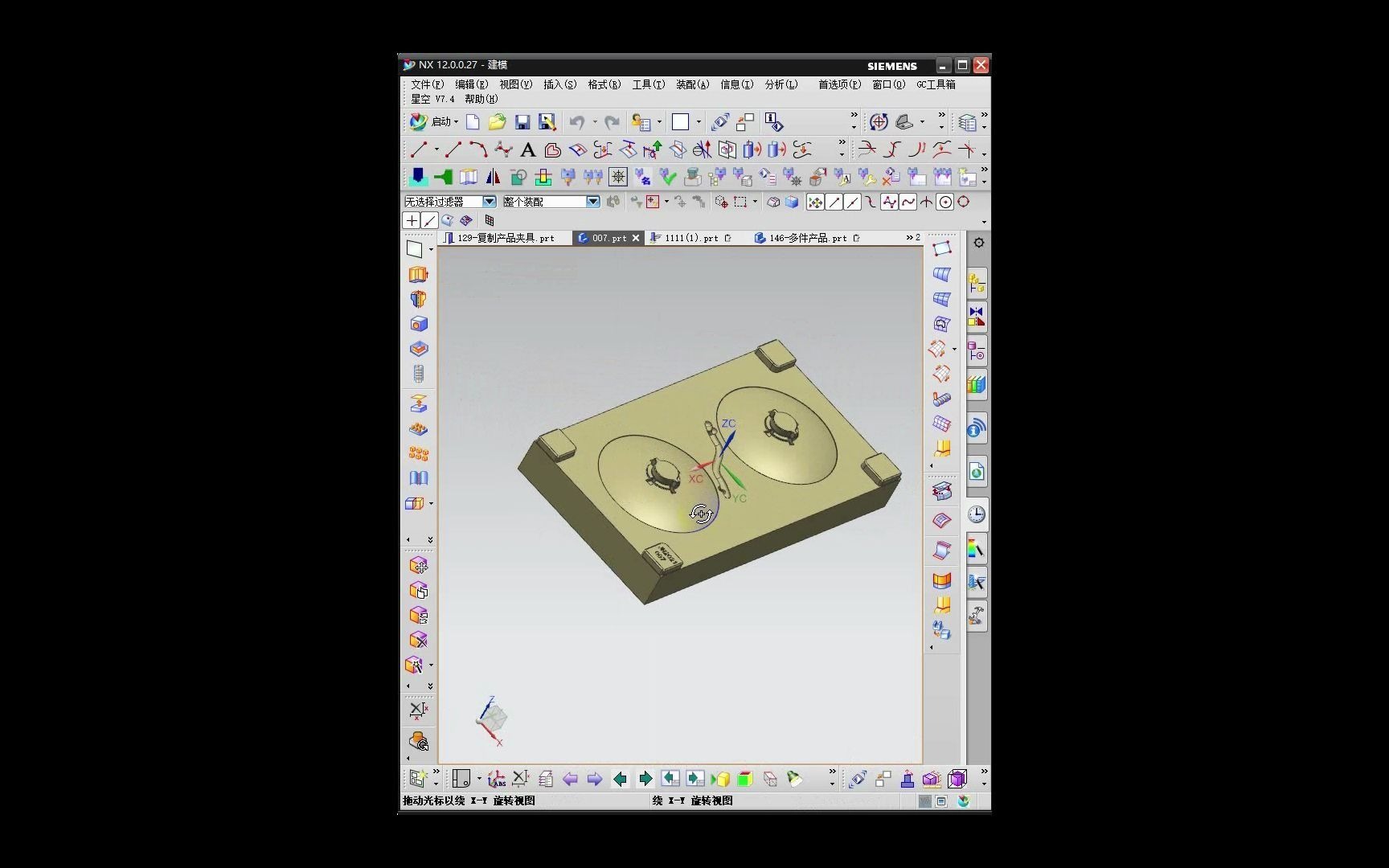Open the gear settings icon above the resource bar
Viewport: 1389px width, 868px height.
pos(978,243)
